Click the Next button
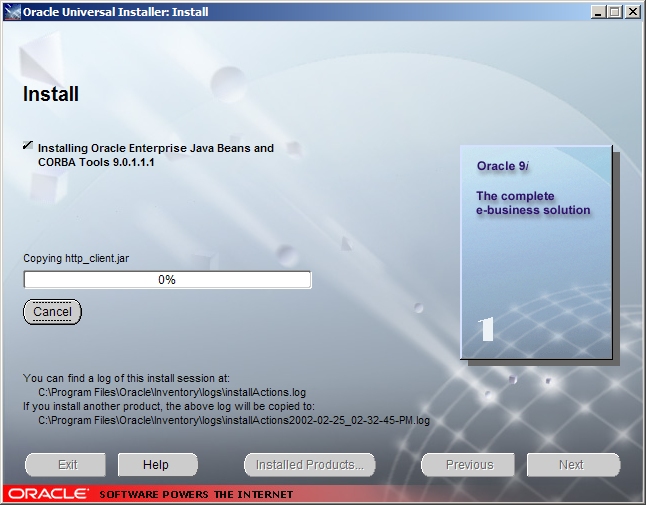The height and width of the screenshot is (505, 646). click(573, 465)
